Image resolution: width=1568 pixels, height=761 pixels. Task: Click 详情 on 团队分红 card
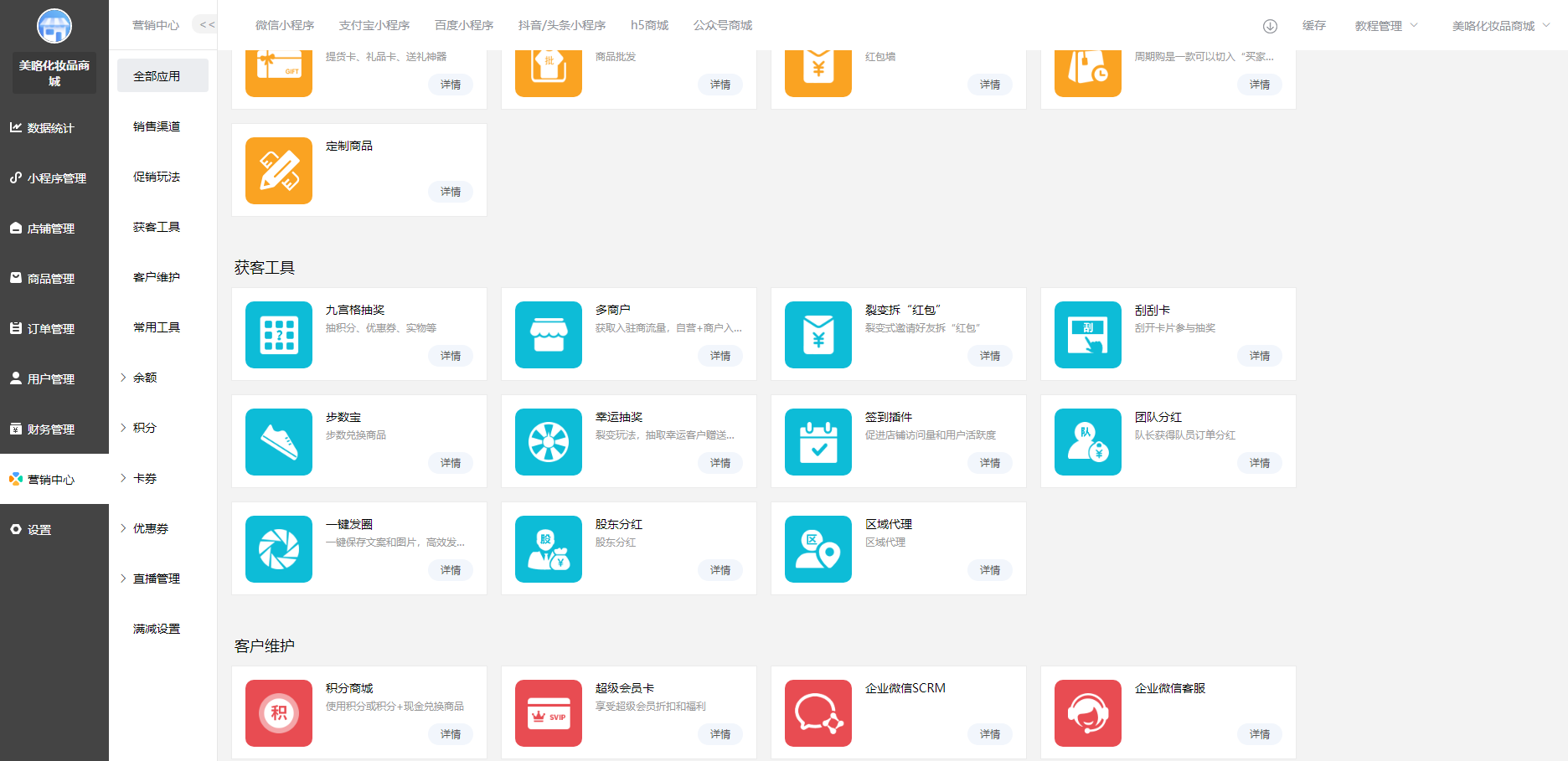[x=1260, y=463]
